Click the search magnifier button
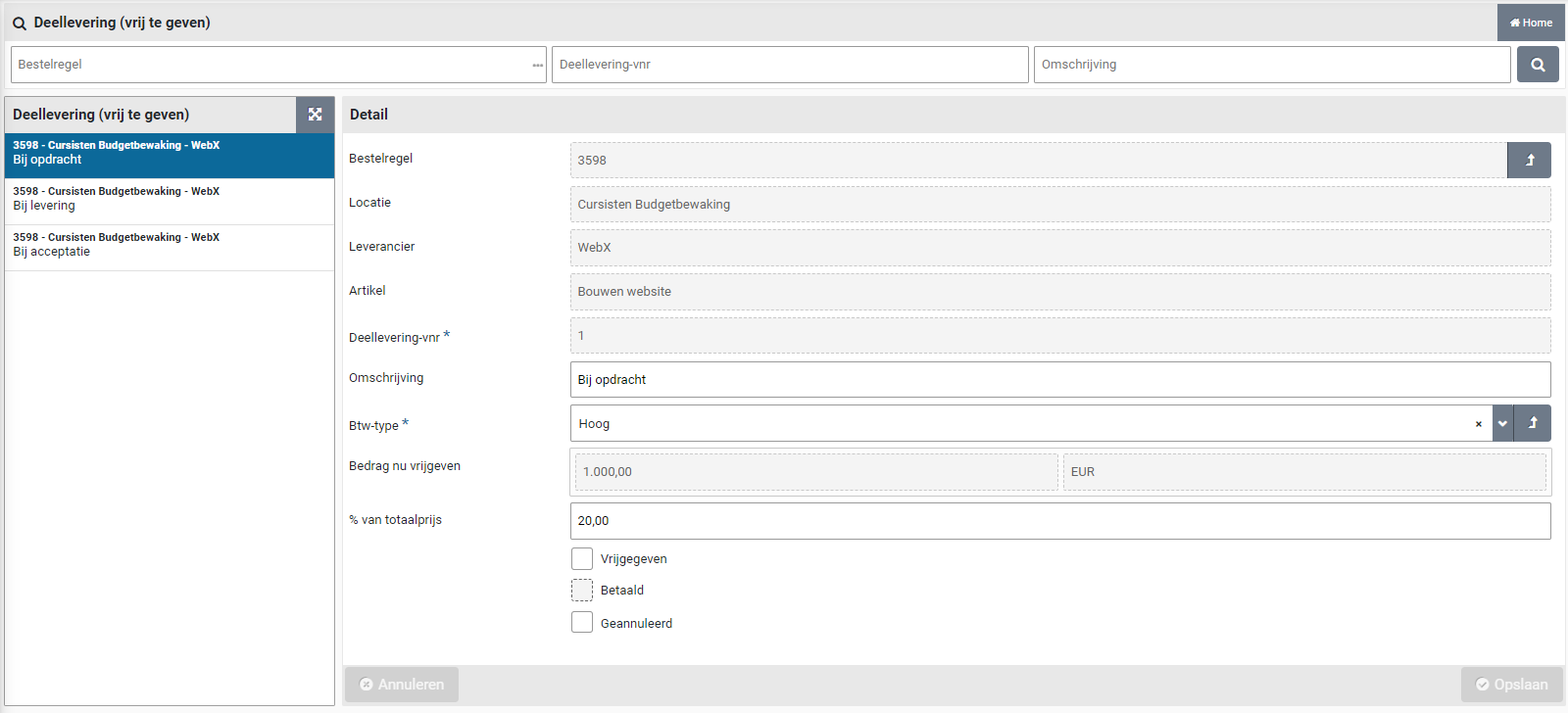1568x713 pixels. pos(1538,65)
